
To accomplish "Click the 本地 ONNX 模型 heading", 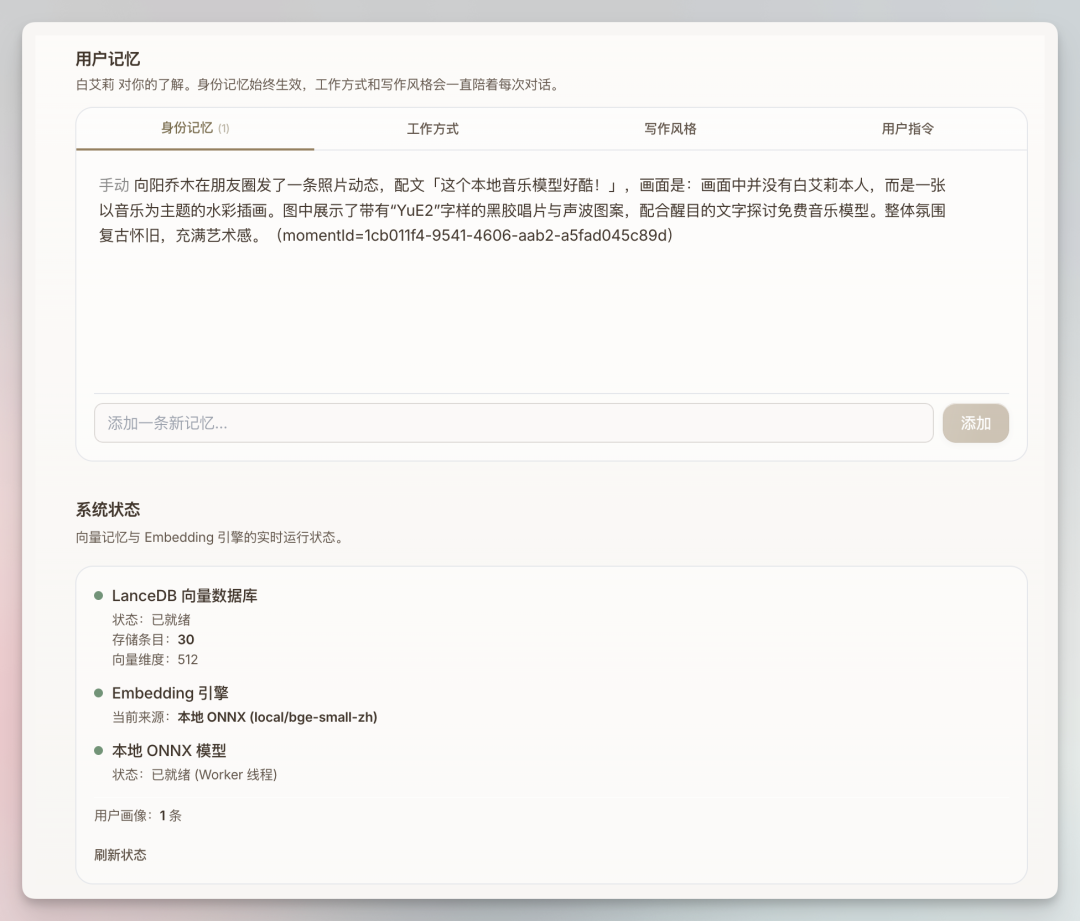I will (x=169, y=751).
